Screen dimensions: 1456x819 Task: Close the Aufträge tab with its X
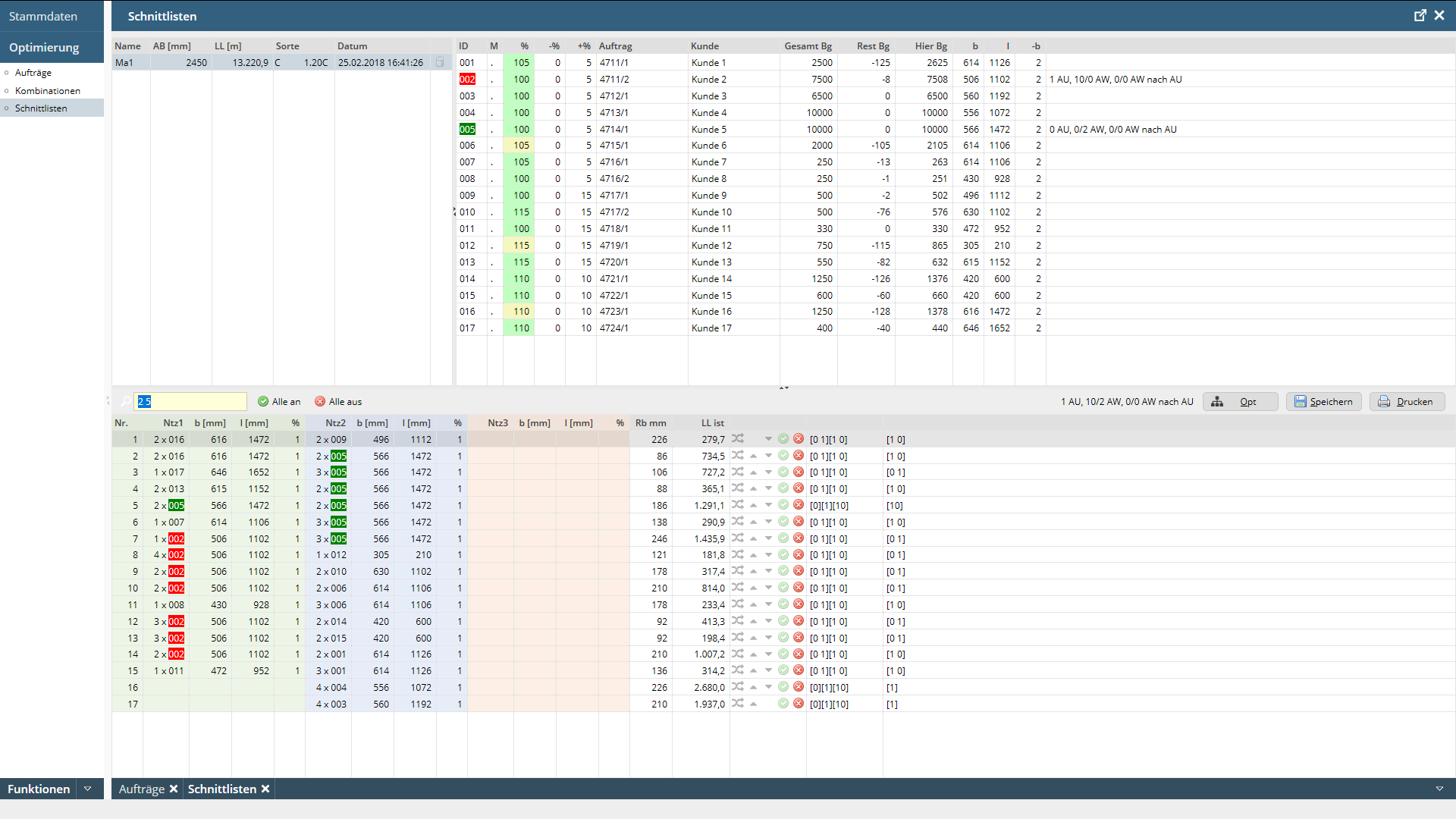[174, 789]
